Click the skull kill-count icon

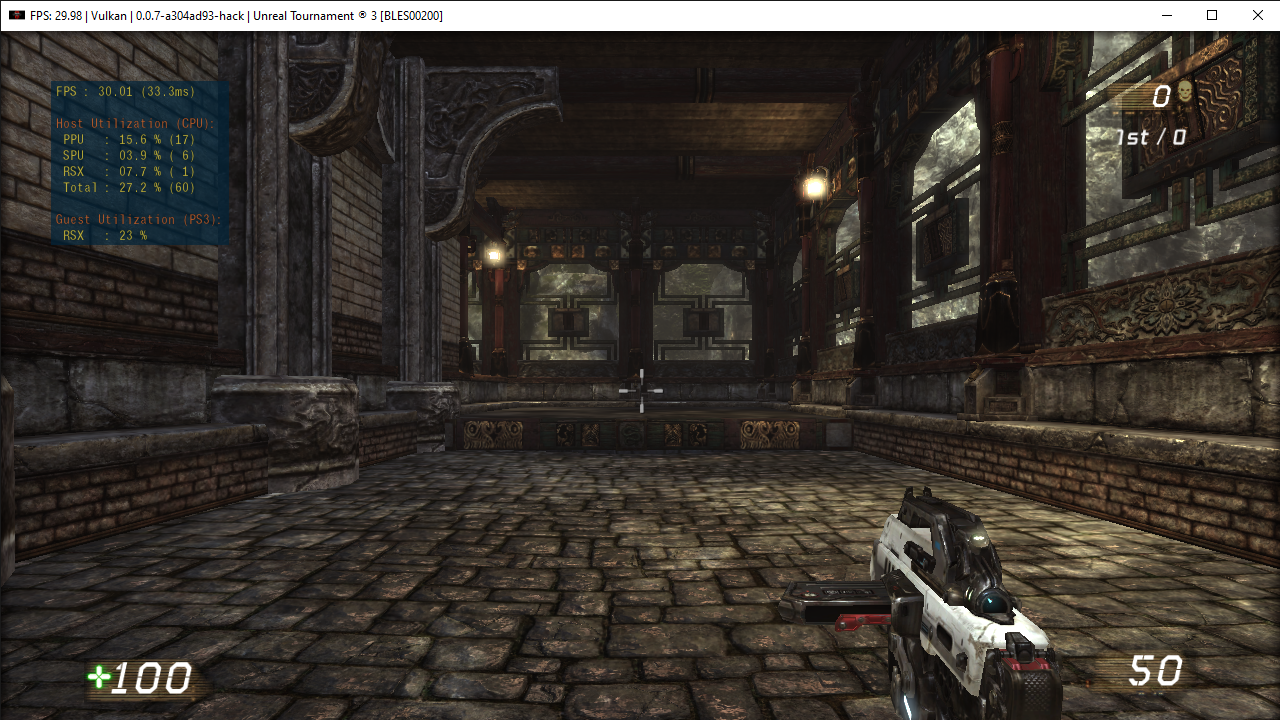(1185, 93)
